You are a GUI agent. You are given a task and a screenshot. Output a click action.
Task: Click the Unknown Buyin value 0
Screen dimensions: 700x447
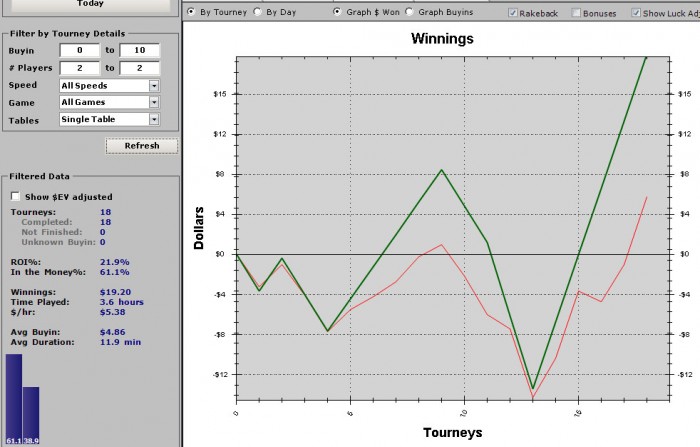103,242
